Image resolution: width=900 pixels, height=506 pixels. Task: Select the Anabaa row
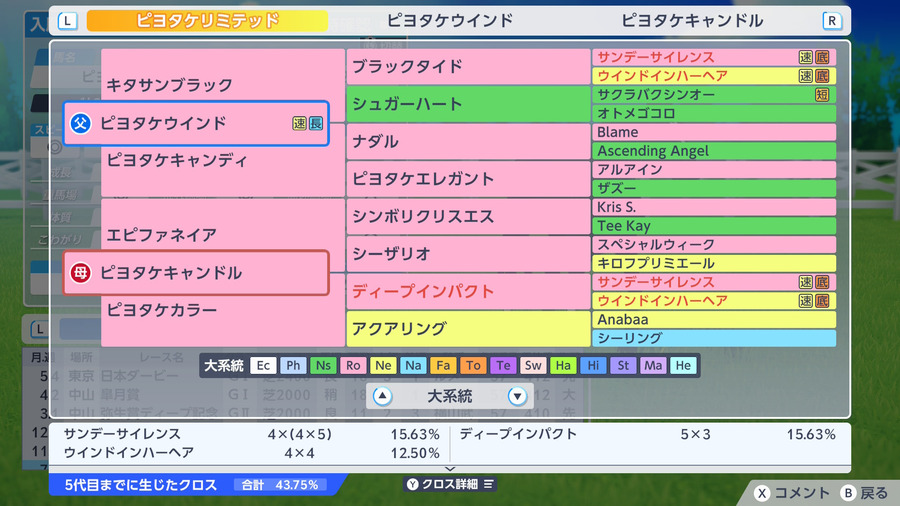714,320
